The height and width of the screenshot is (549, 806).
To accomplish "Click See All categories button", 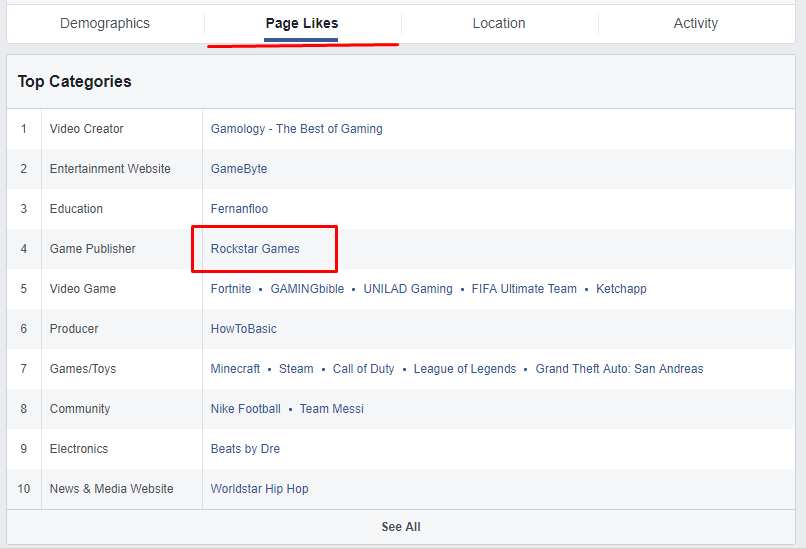I will click(401, 527).
